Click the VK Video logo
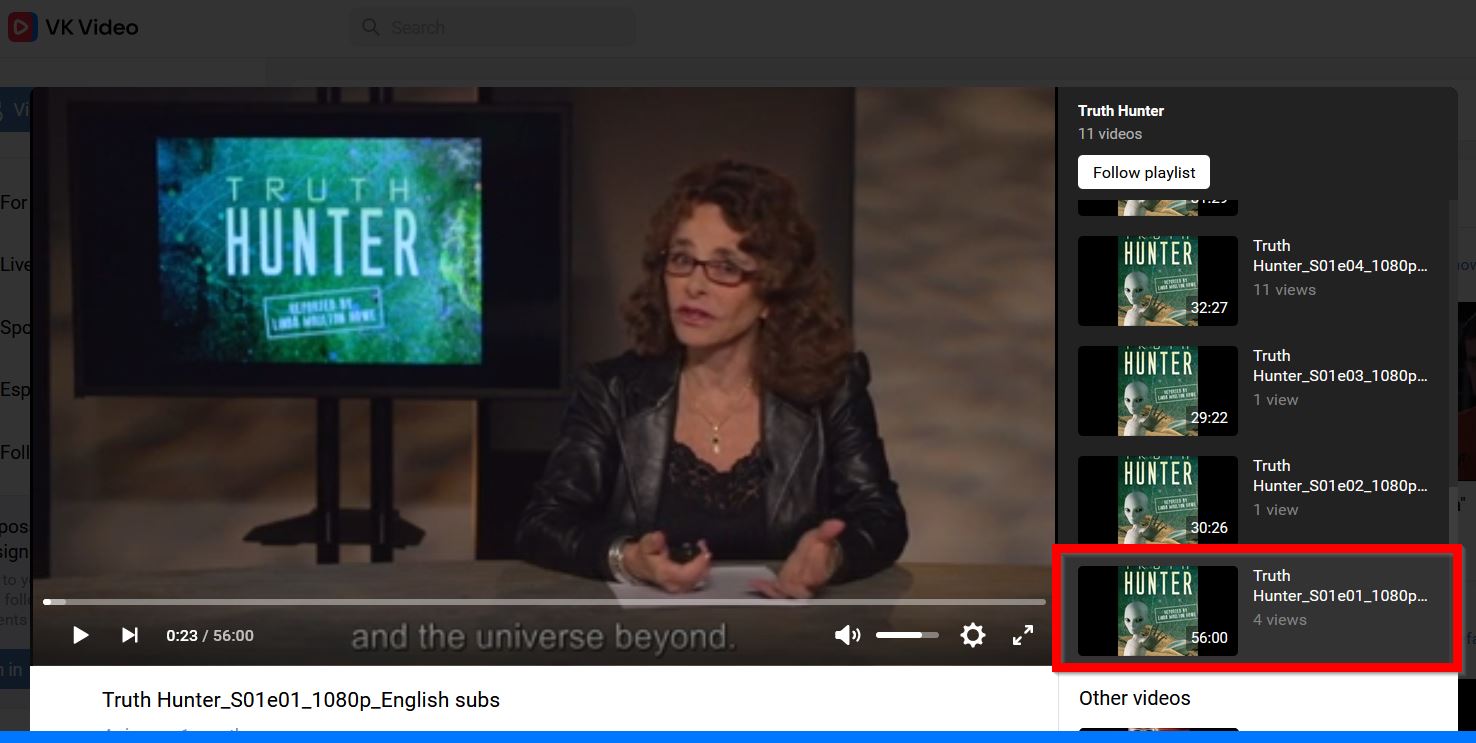Image resolution: width=1476 pixels, height=743 pixels. [73, 27]
